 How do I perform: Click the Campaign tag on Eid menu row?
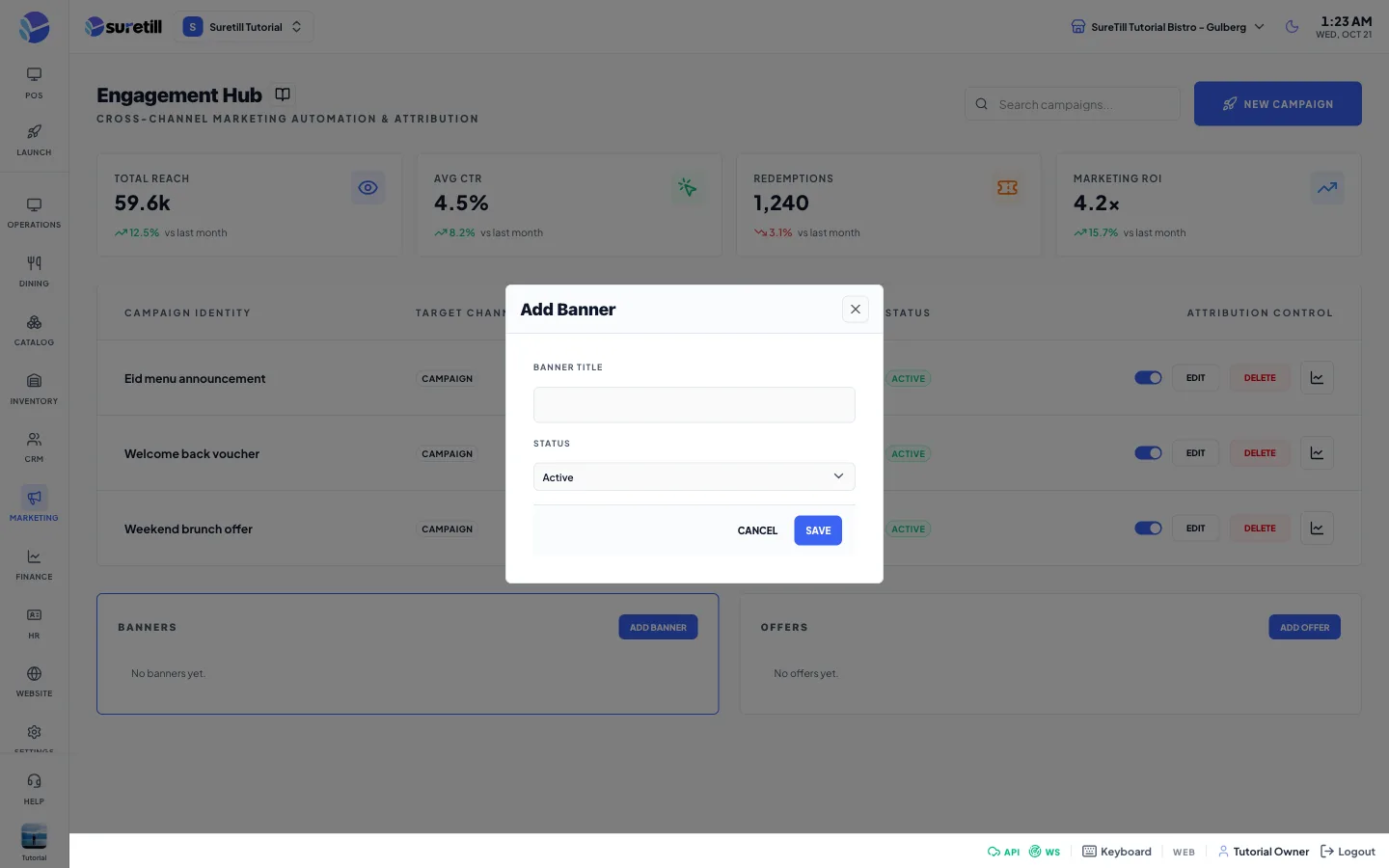448,379
